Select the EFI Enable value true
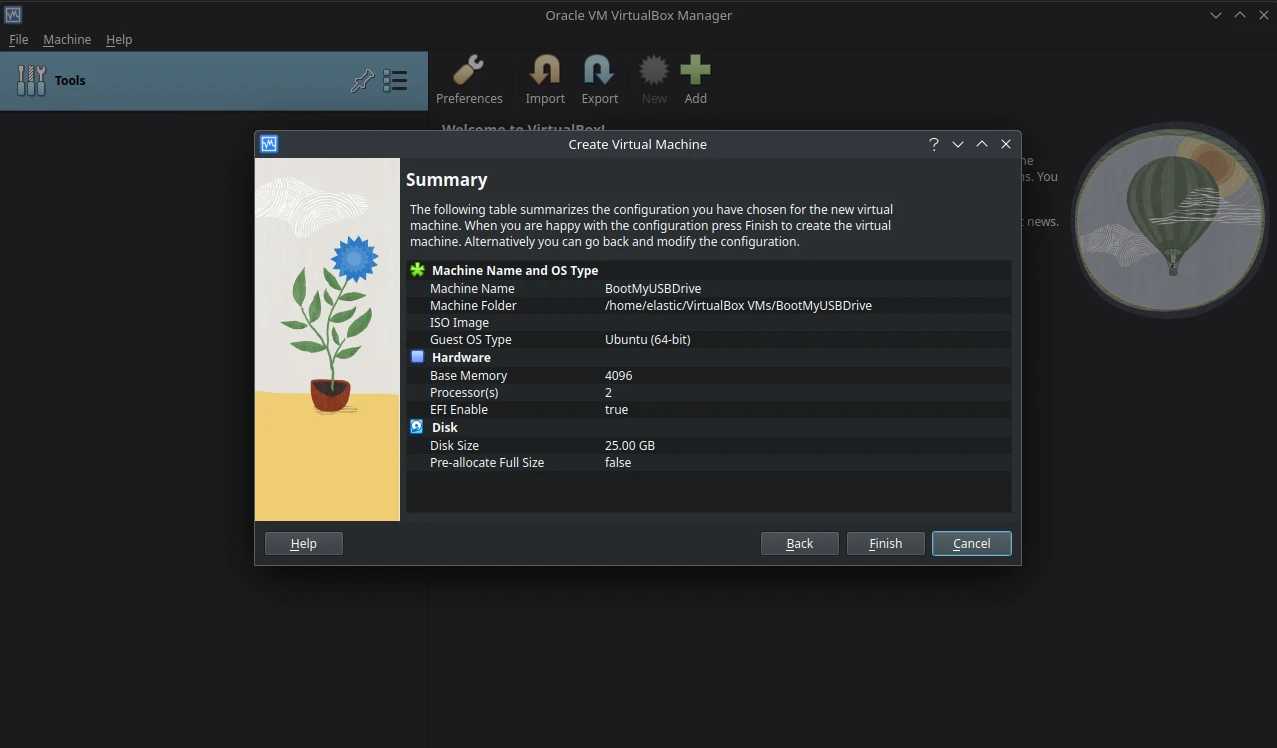 (x=617, y=409)
